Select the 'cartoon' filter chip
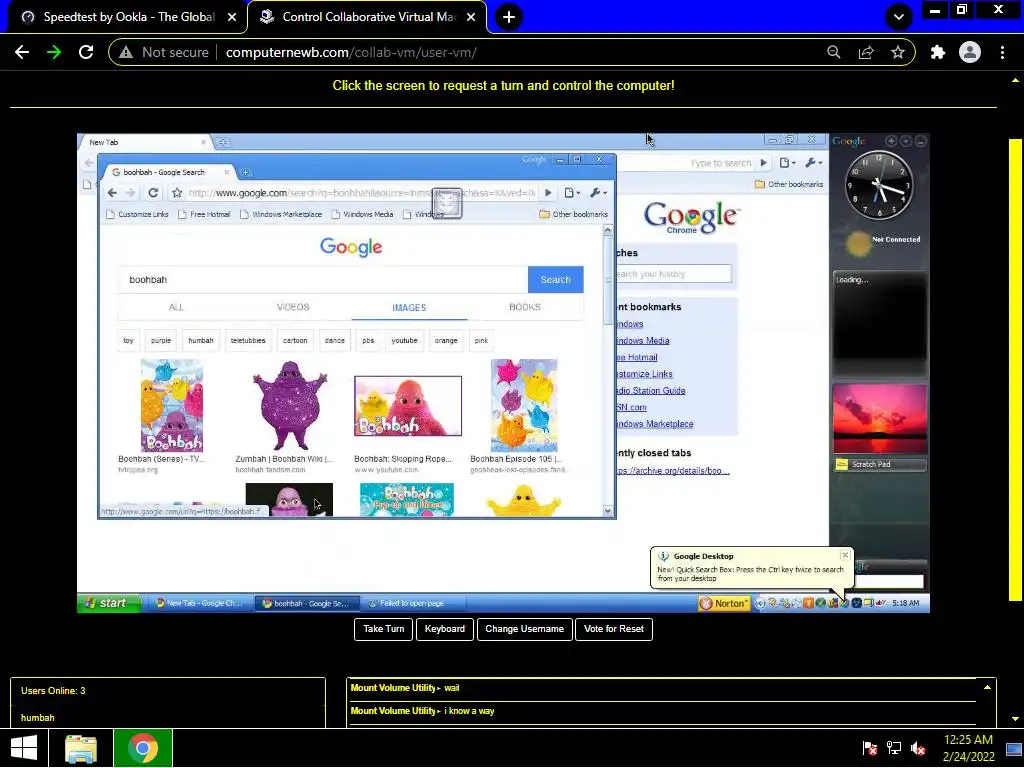 pos(295,340)
